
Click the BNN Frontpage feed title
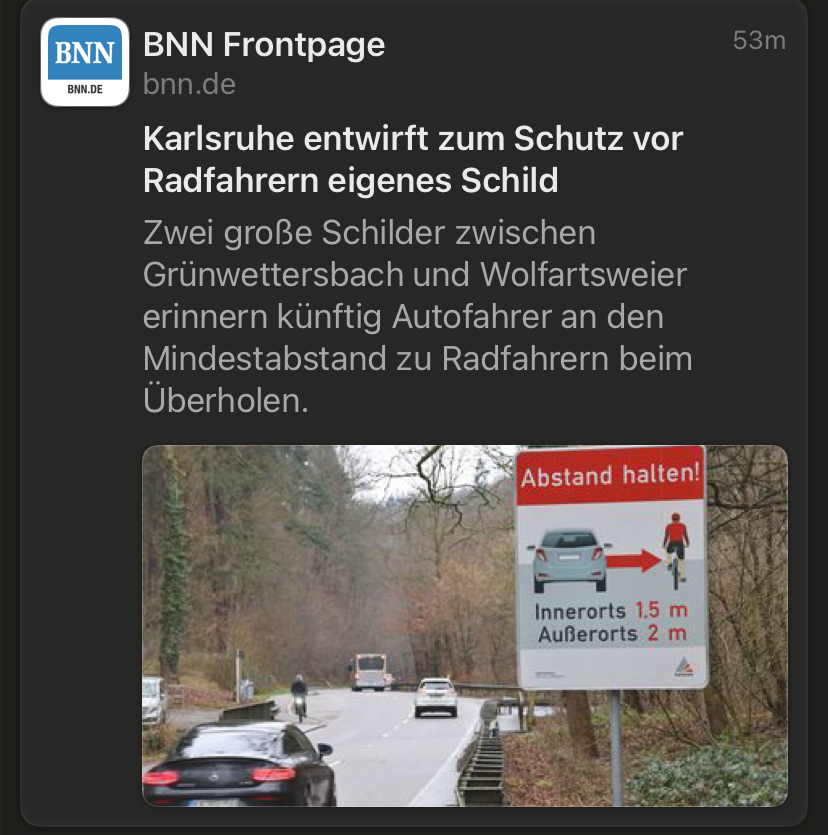264,44
